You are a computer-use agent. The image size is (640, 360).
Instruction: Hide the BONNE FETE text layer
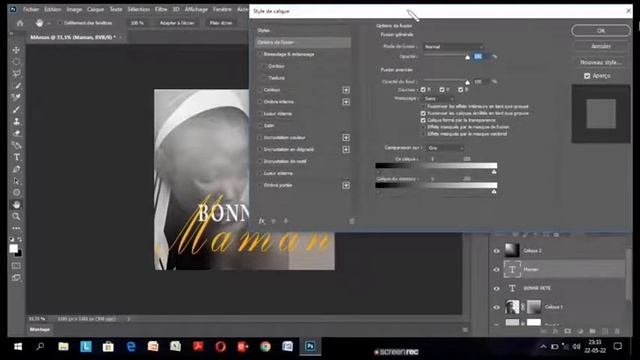point(496,289)
